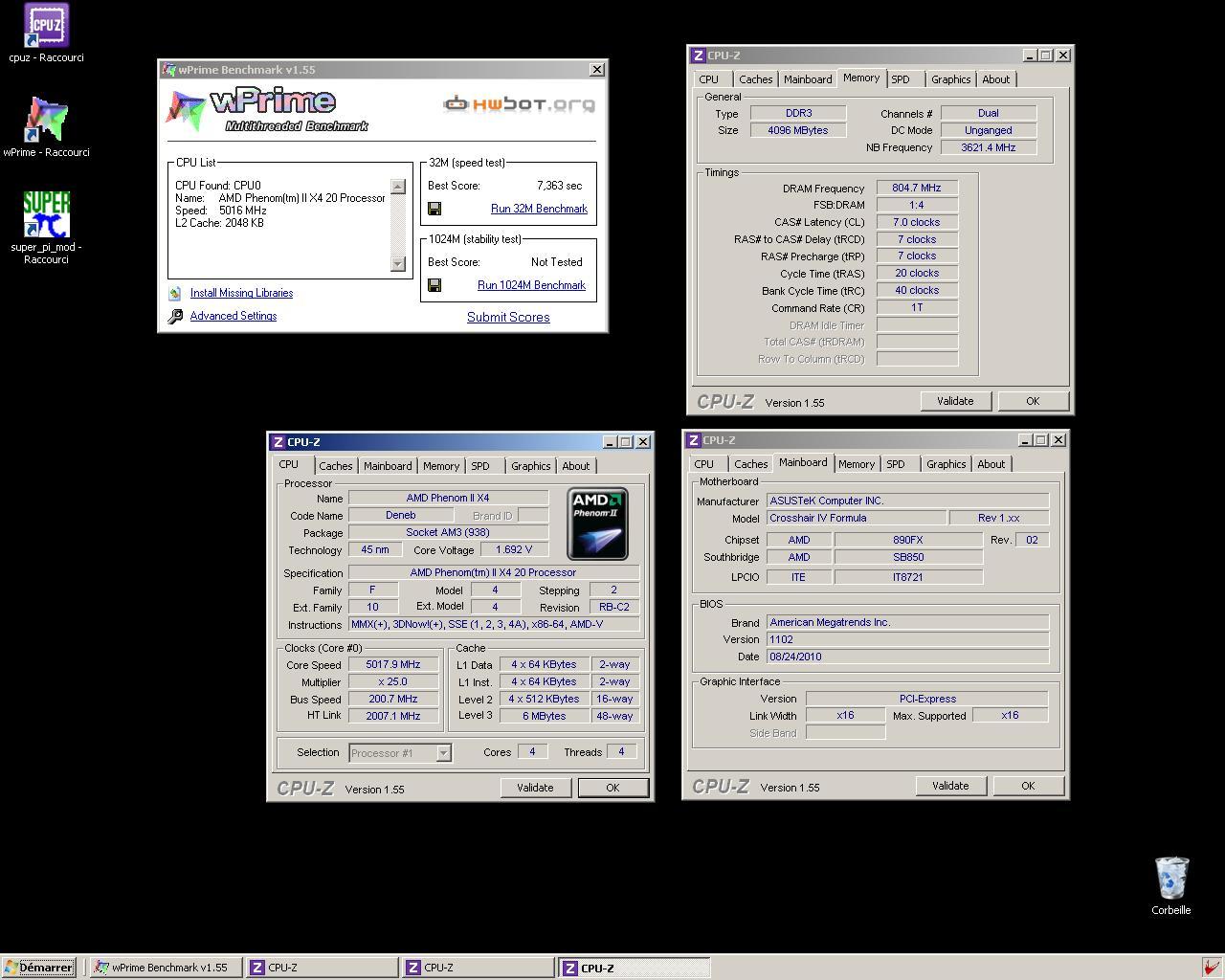Select SPD tab in CPU-Z Memory window
This screenshot has height=980, width=1225.
coord(901,79)
